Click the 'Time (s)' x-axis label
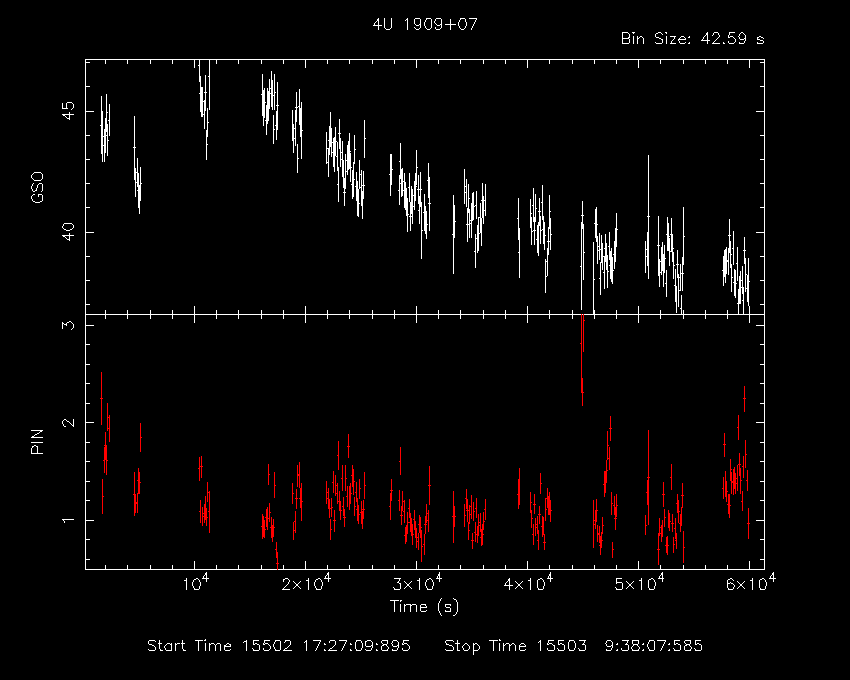This screenshot has height=680, width=850. coord(424,606)
